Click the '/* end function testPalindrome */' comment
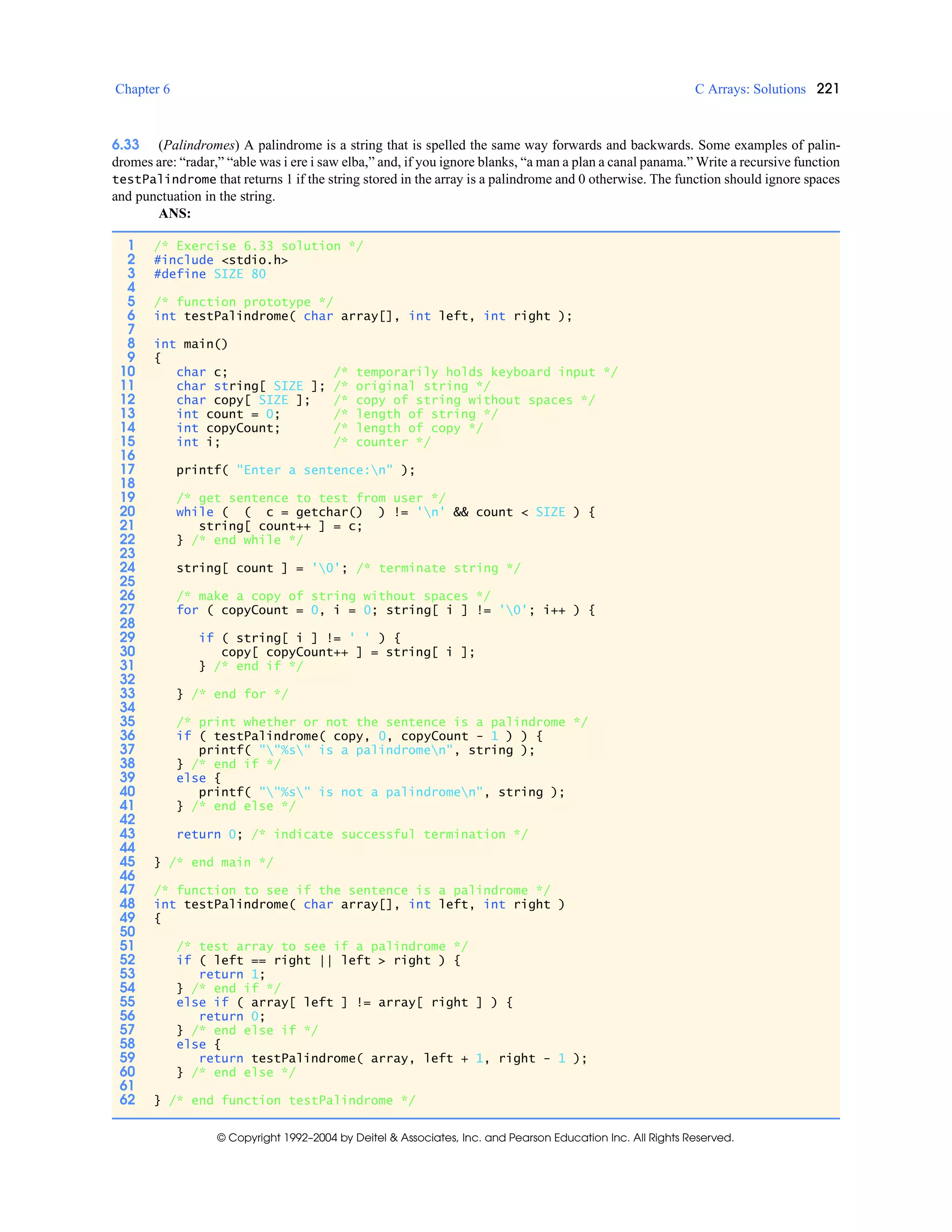This screenshot has height=1232, width=952. pyautogui.click(x=292, y=1100)
